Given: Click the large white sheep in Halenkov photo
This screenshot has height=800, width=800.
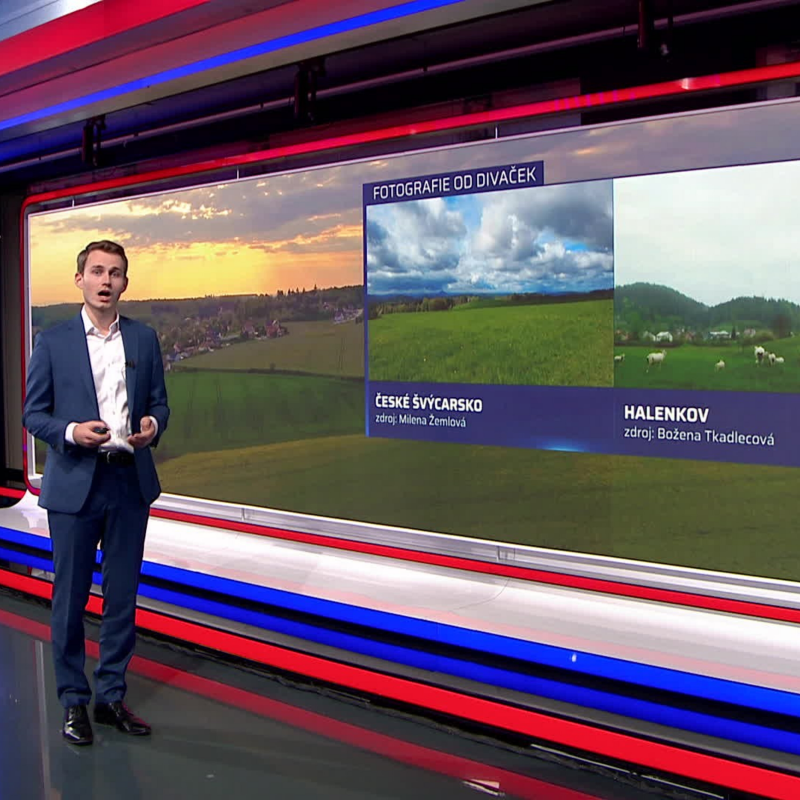Looking at the screenshot, I should click(x=656, y=358).
